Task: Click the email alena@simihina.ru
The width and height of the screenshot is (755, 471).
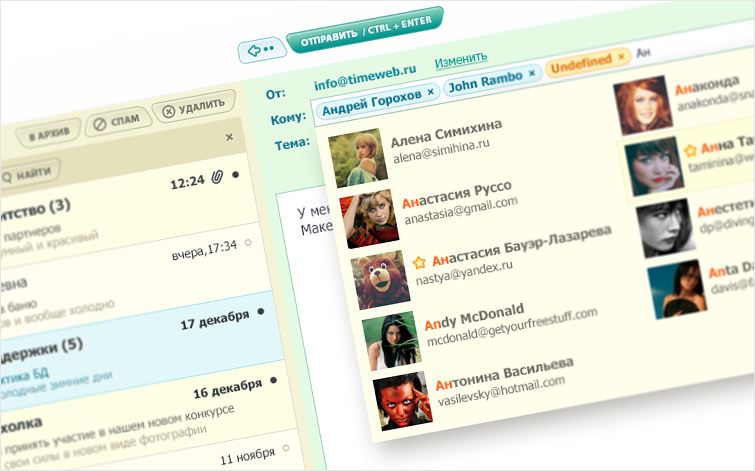Action: [441, 151]
